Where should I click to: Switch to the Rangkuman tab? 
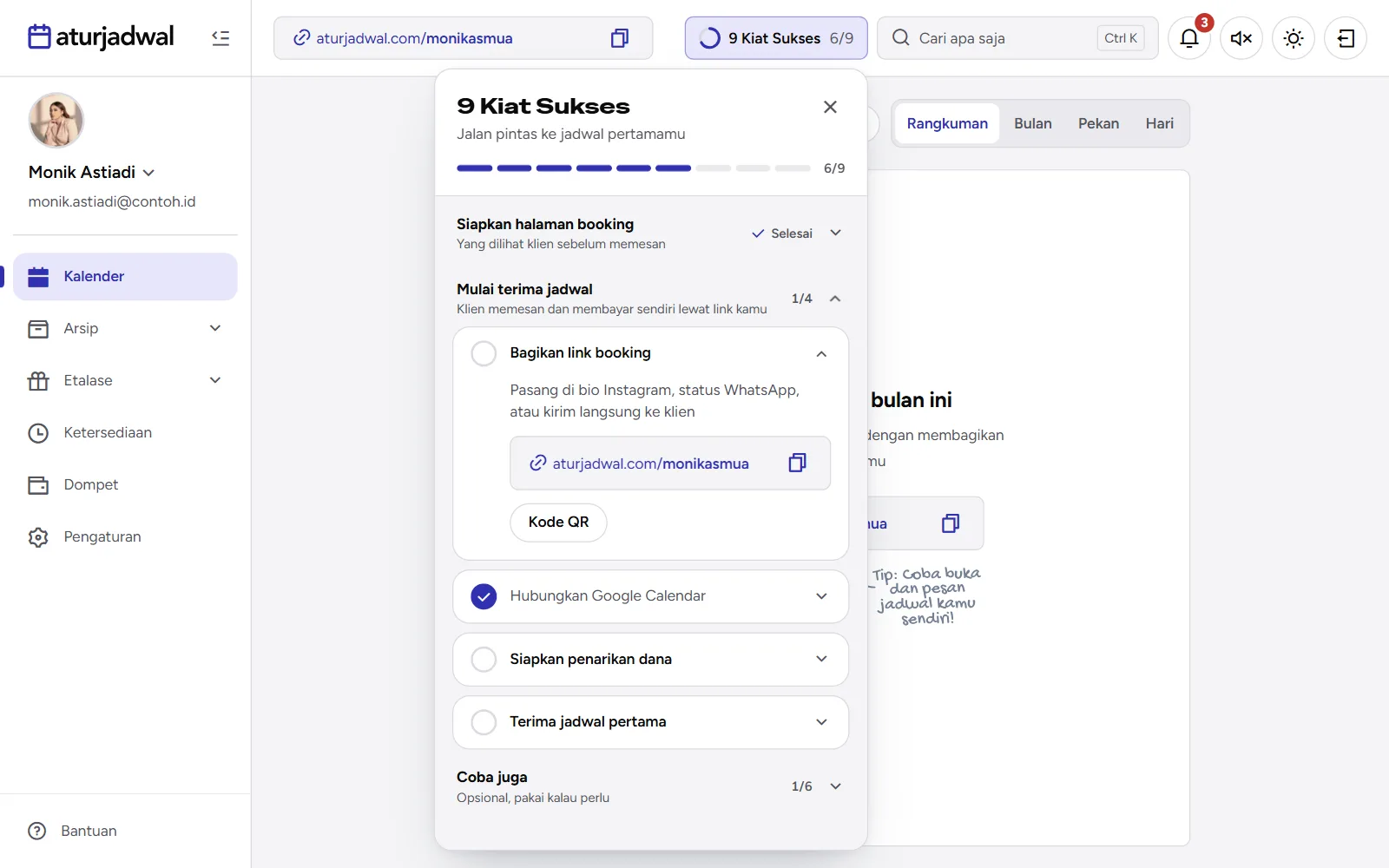(947, 123)
